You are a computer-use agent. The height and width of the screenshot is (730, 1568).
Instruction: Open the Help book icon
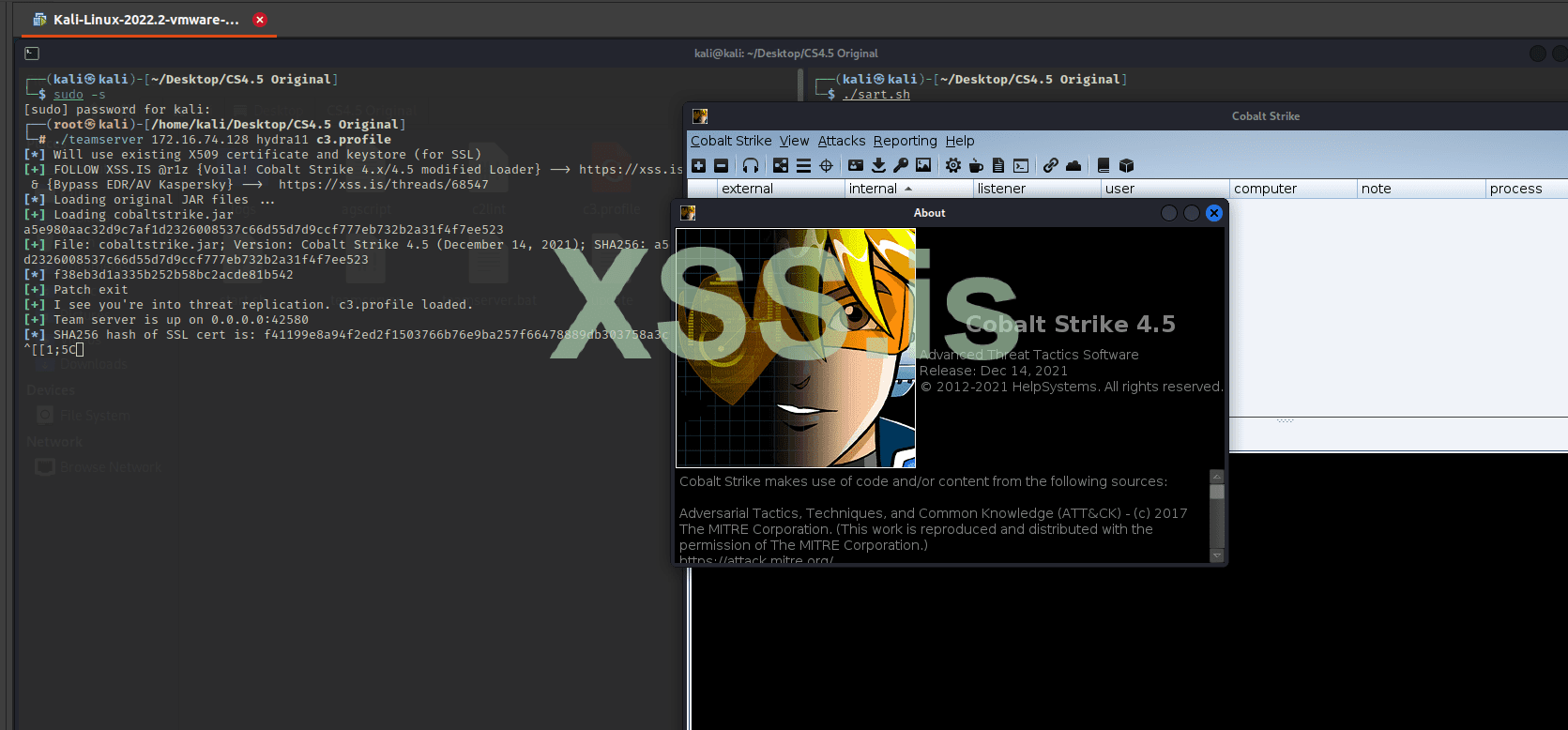[1104, 166]
